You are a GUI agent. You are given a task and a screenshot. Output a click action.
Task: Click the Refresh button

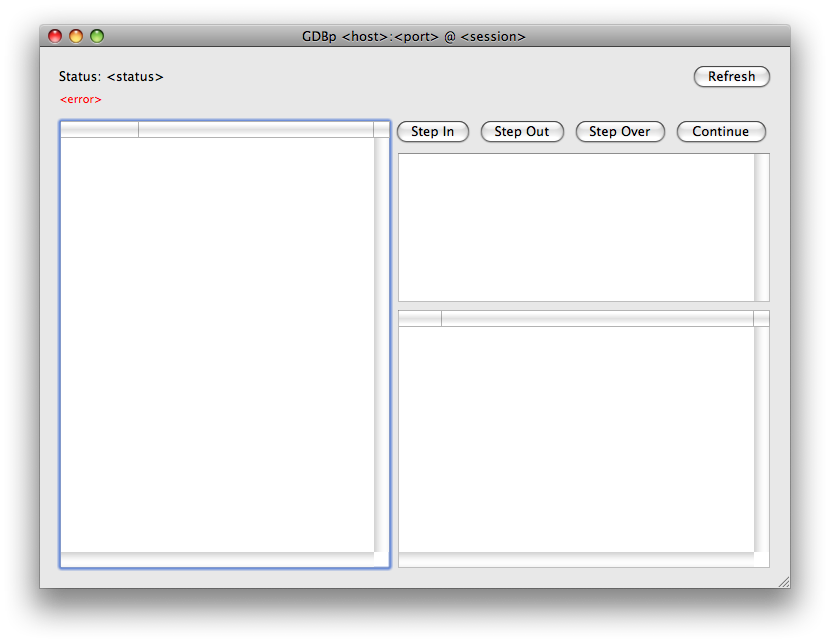pos(732,77)
